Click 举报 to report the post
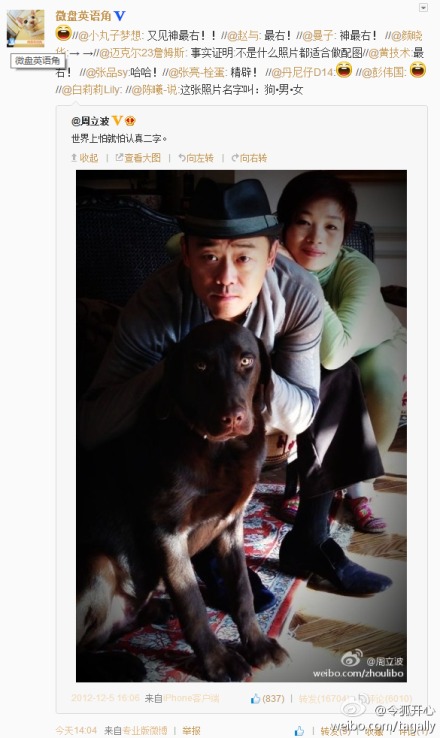Viewport: 440px width, 738px height. pos(191,730)
